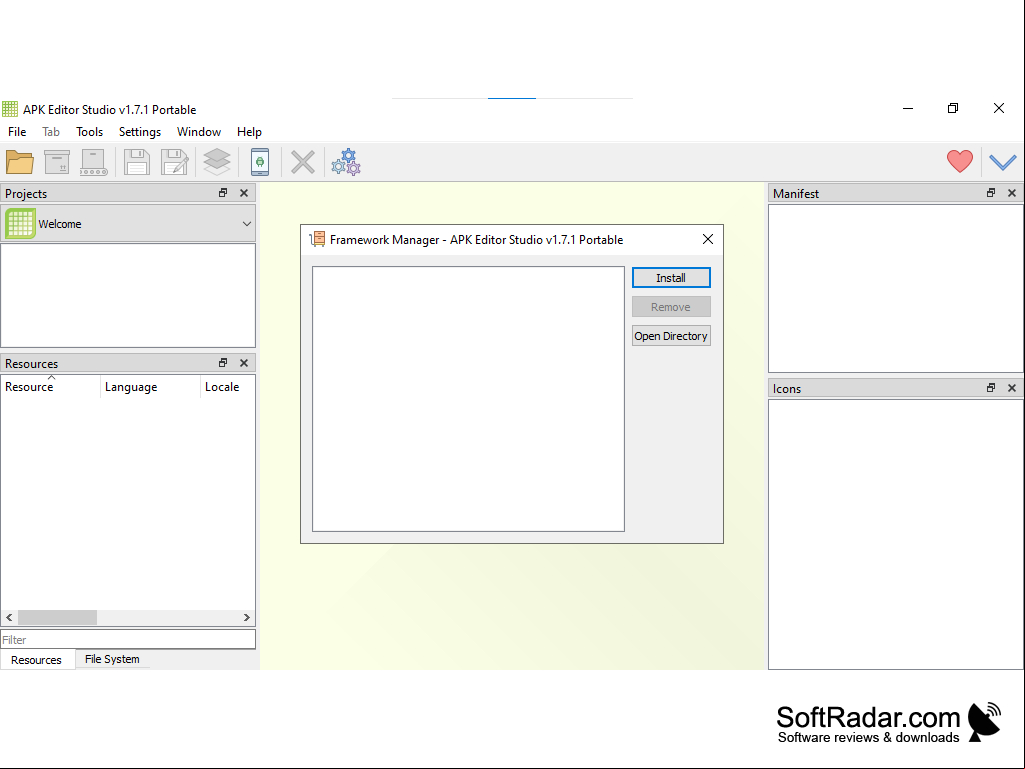Click the Optimize external APK box icon
Screen dimensions: 1025x769
pyautogui.click(x=57, y=162)
